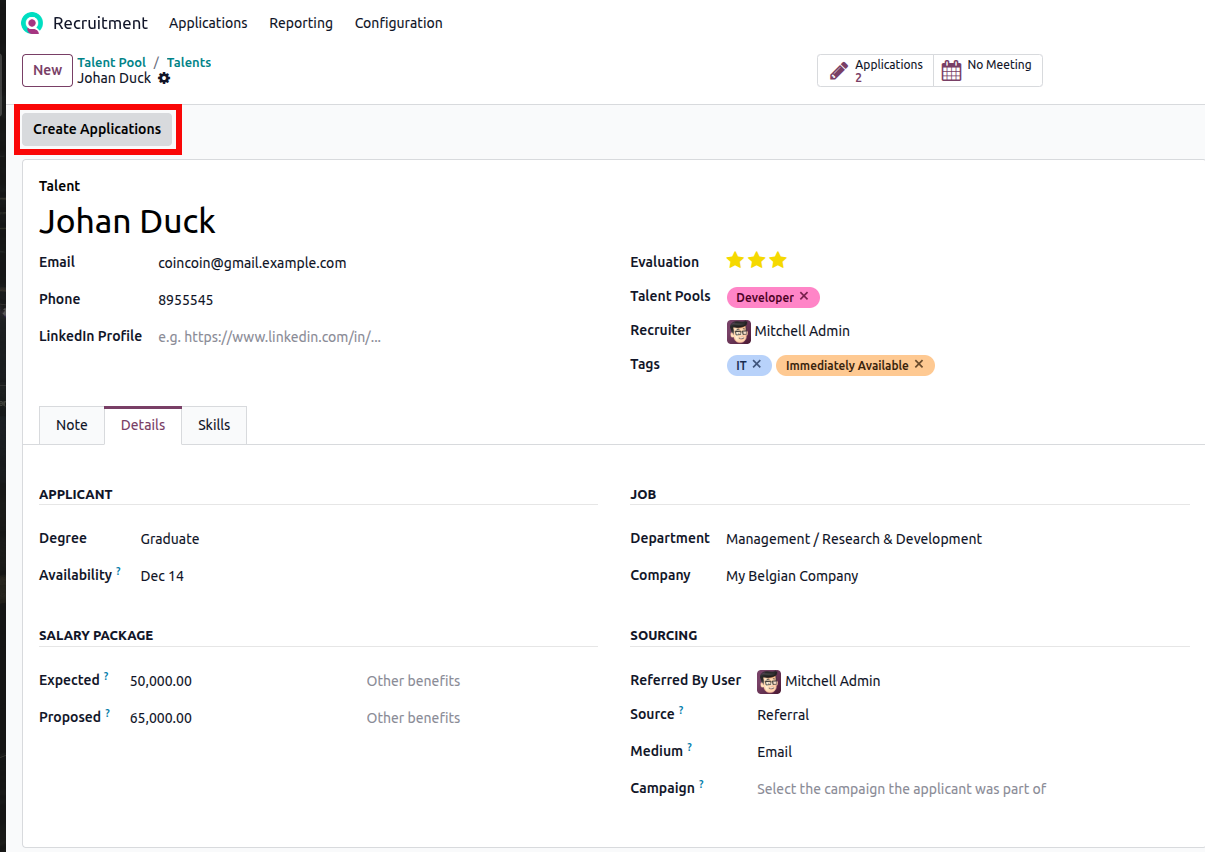Viewport: 1205px width, 852px height.
Task: Set evaluation to three stars
Action: point(778,261)
